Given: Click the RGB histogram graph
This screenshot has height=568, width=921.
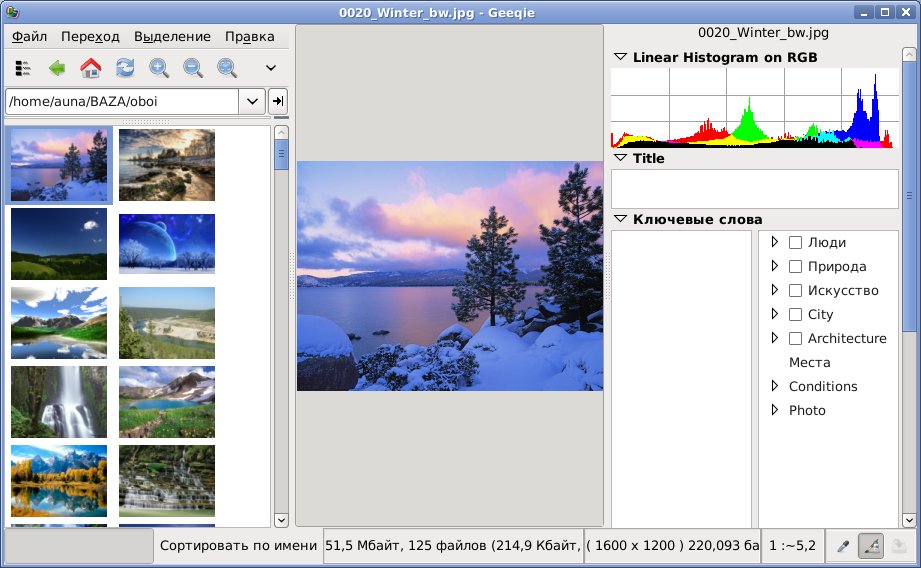Looking at the screenshot, I should [755, 107].
